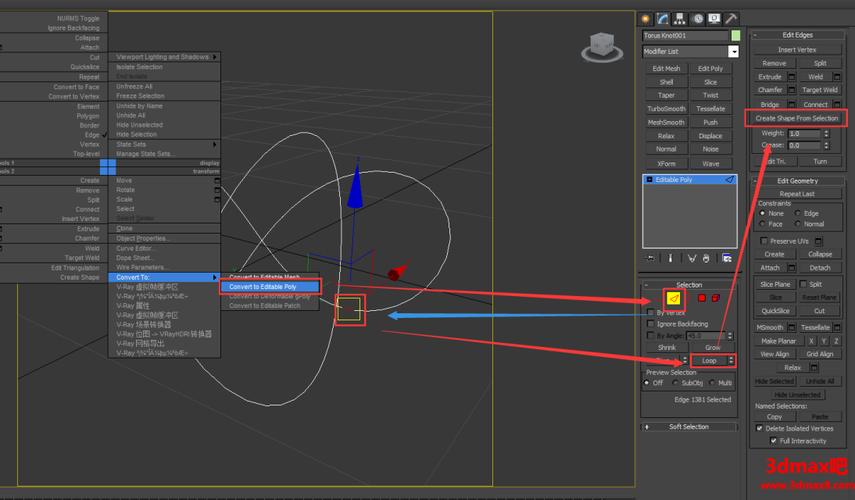Screen dimensions: 855x500
Task: Select the Edge constraint radio button
Action: point(798,213)
